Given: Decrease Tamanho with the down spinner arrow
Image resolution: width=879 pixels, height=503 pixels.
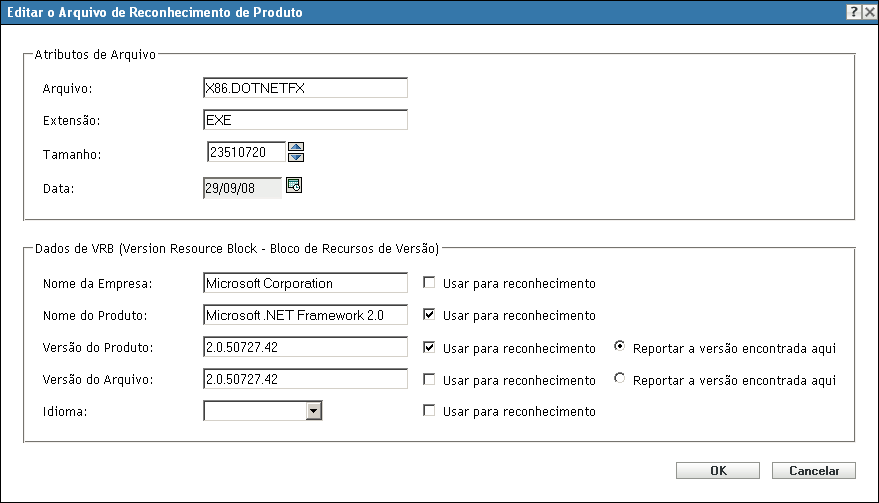Looking at the screenshot, I should point(295,158).
